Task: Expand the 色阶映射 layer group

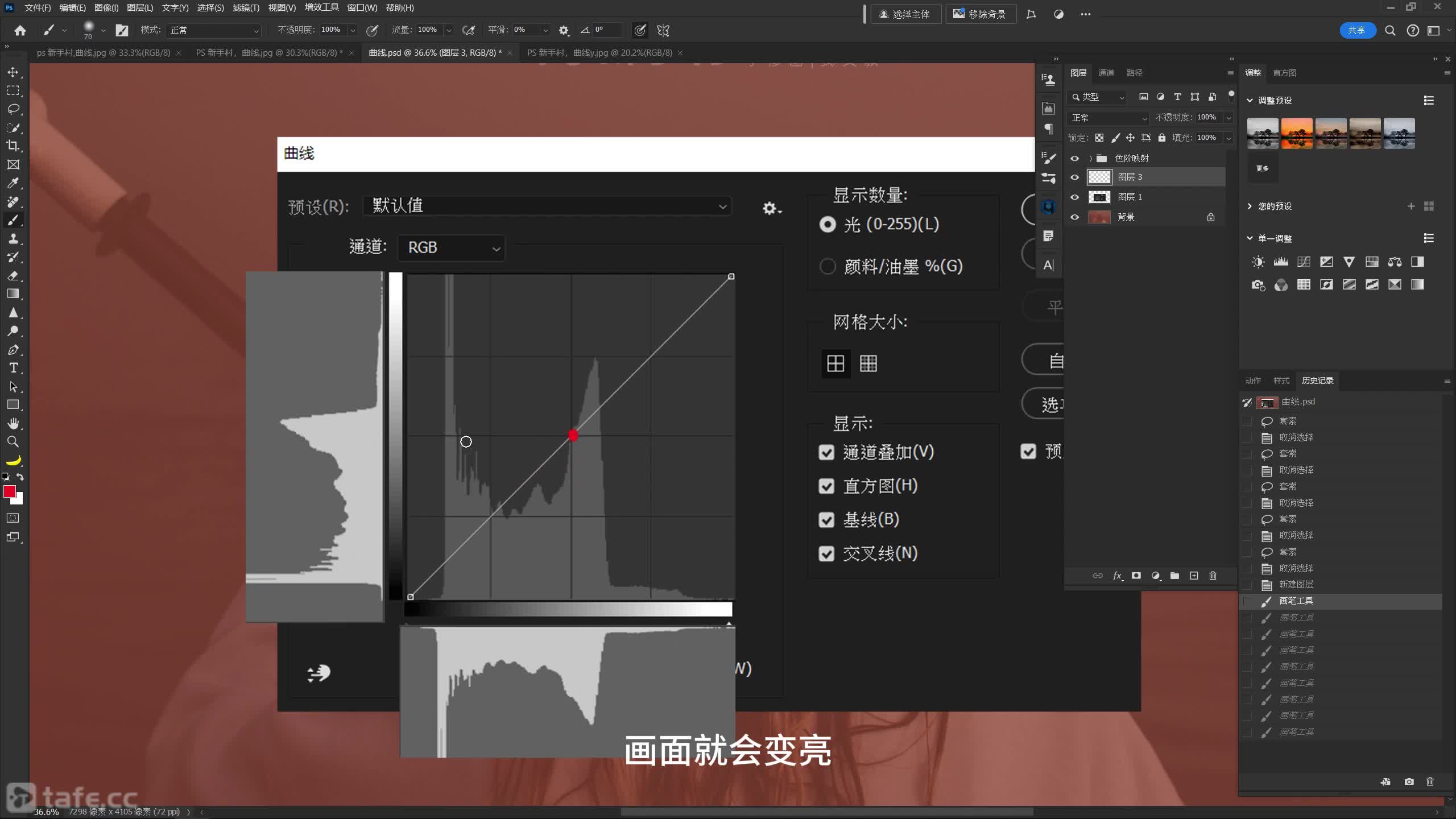Action: (1090, 159)
